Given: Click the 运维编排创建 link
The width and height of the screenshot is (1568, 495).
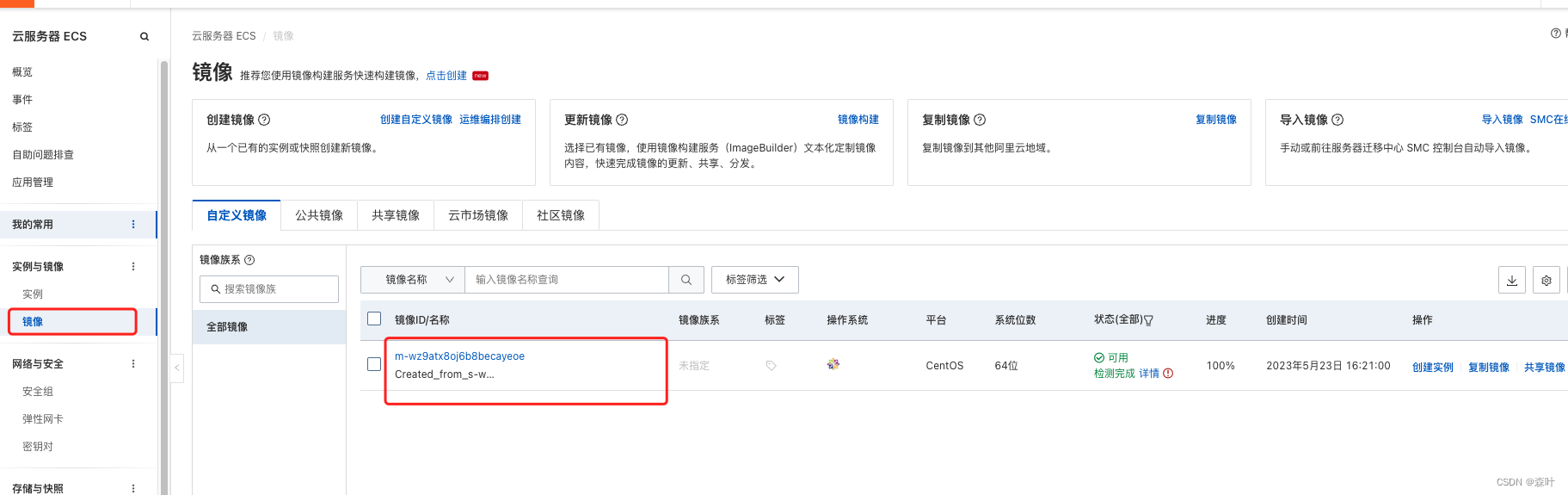Looking at the screenshot, I should (490, 120).
